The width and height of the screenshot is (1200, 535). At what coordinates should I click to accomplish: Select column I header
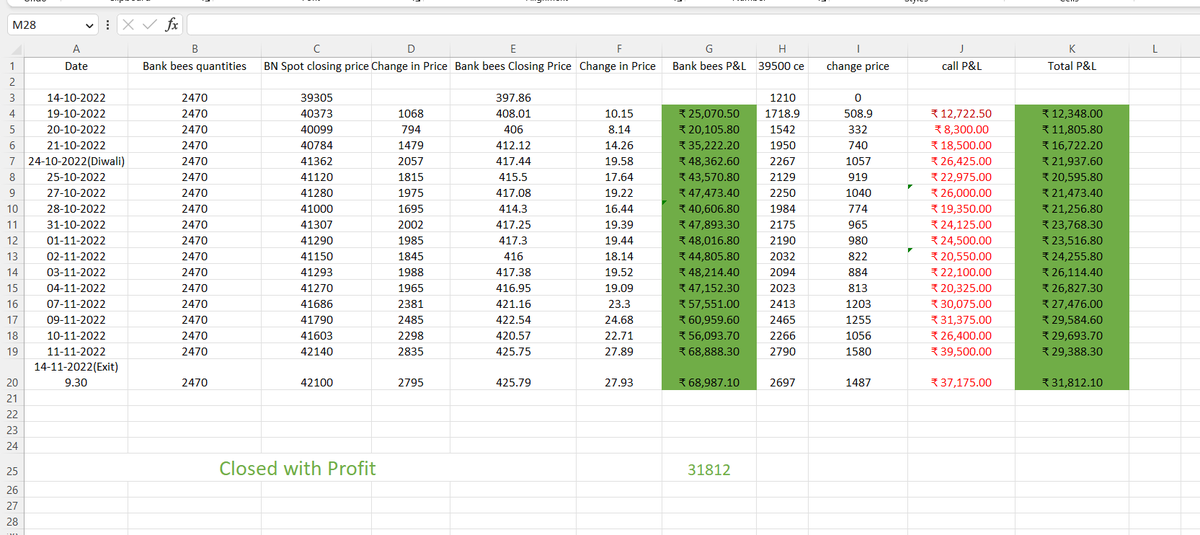coord(857,47)
